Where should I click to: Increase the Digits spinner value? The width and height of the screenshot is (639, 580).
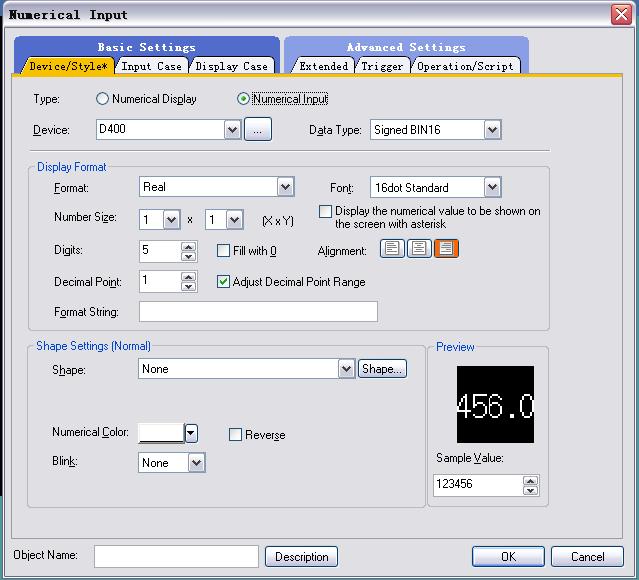pos(189,246)
